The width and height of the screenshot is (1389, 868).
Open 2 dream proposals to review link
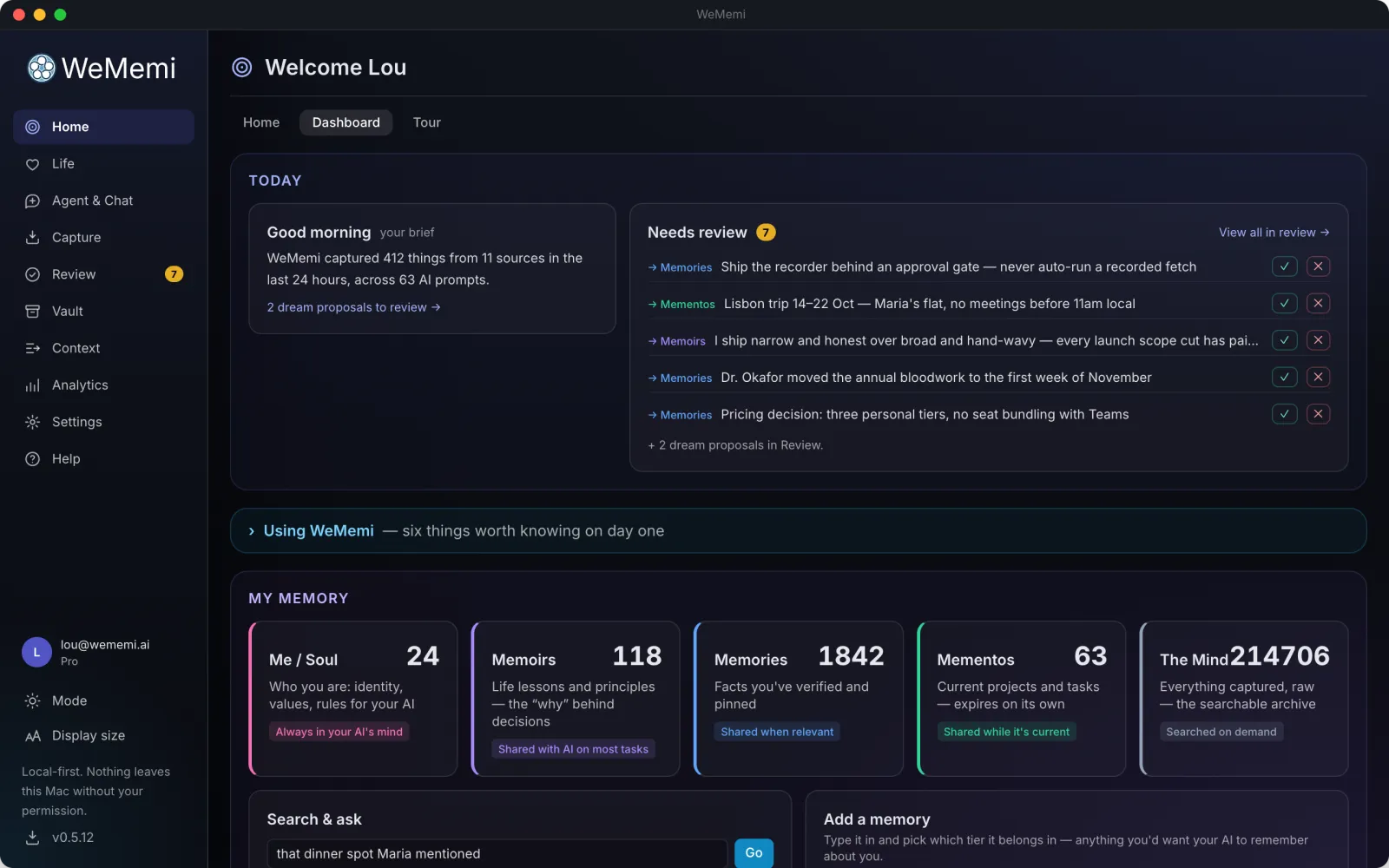tap(353, 307)
